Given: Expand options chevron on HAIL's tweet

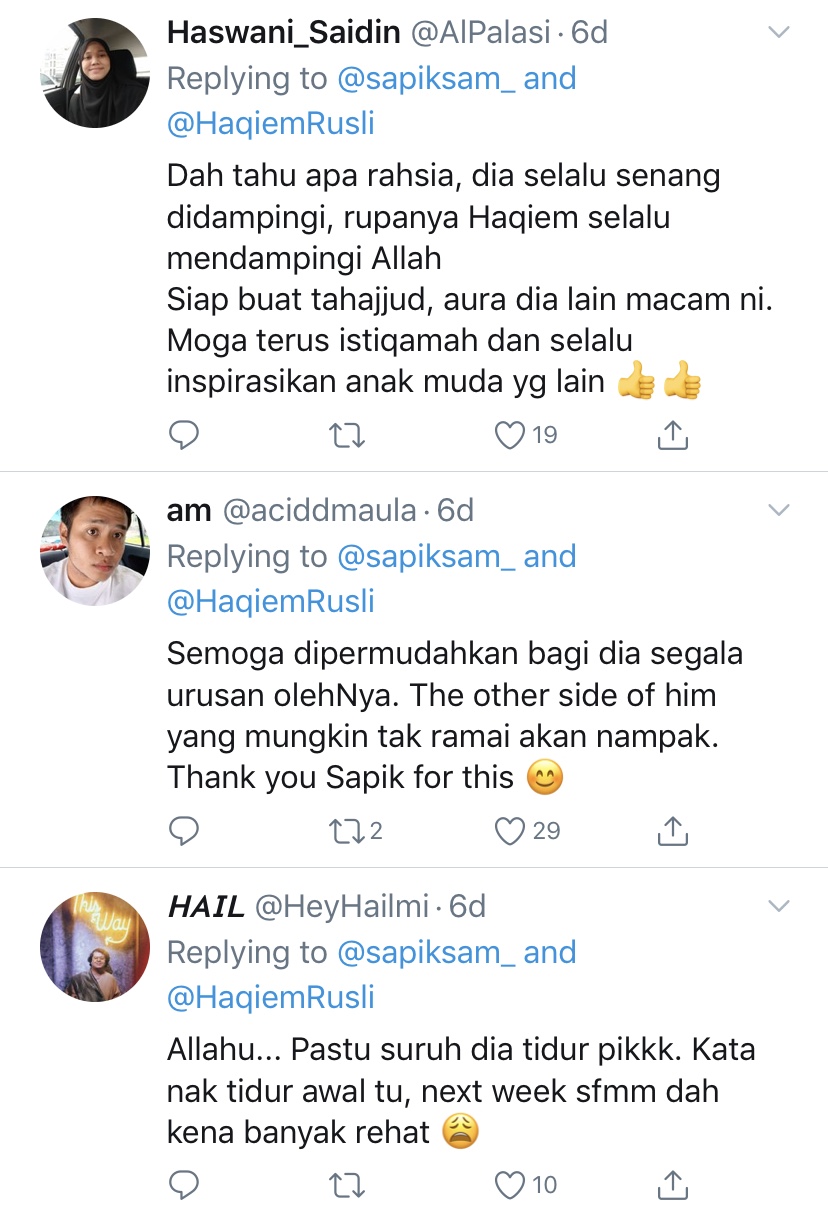Looking at the screenshot, I should 778,907.
